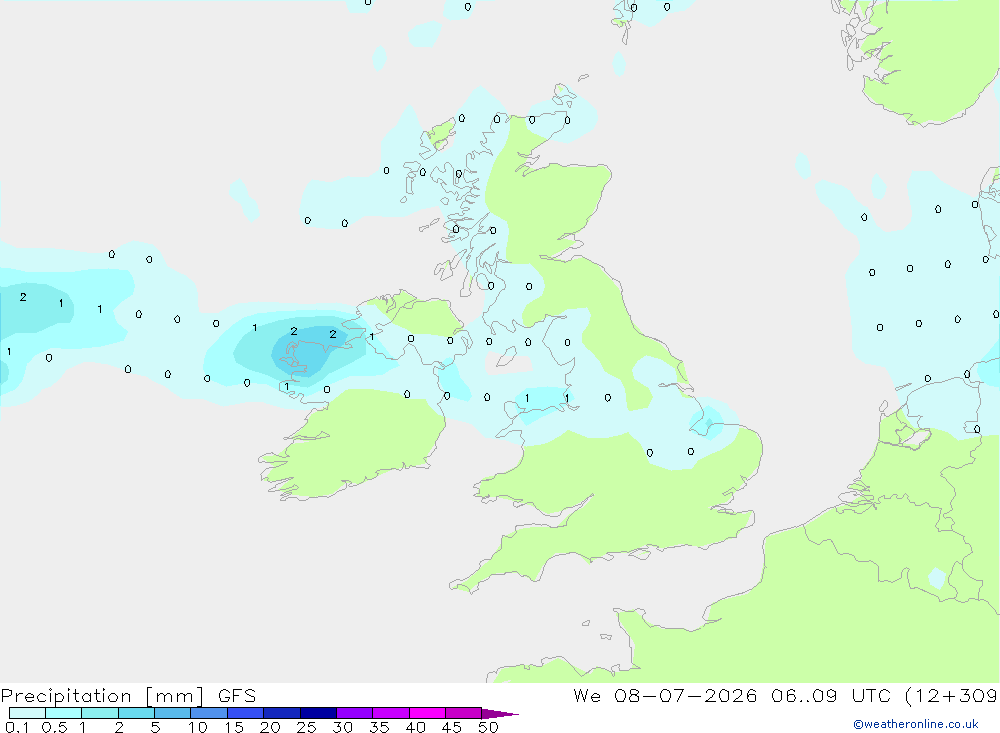Screen dimensions: 1000x733
Task: Select the 30–35 mm violet legend swatch
Action: [x=355, y=713]
